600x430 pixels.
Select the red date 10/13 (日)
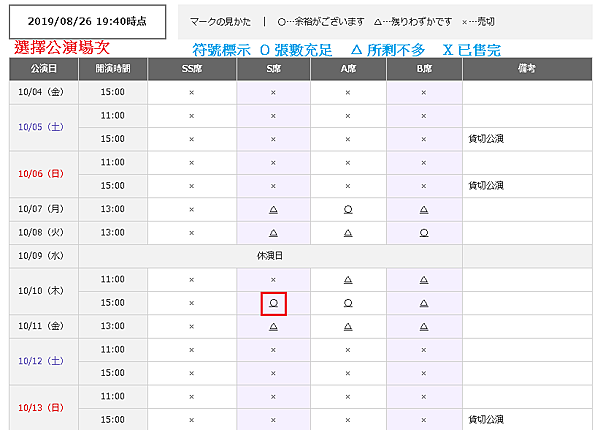point(41,408)
